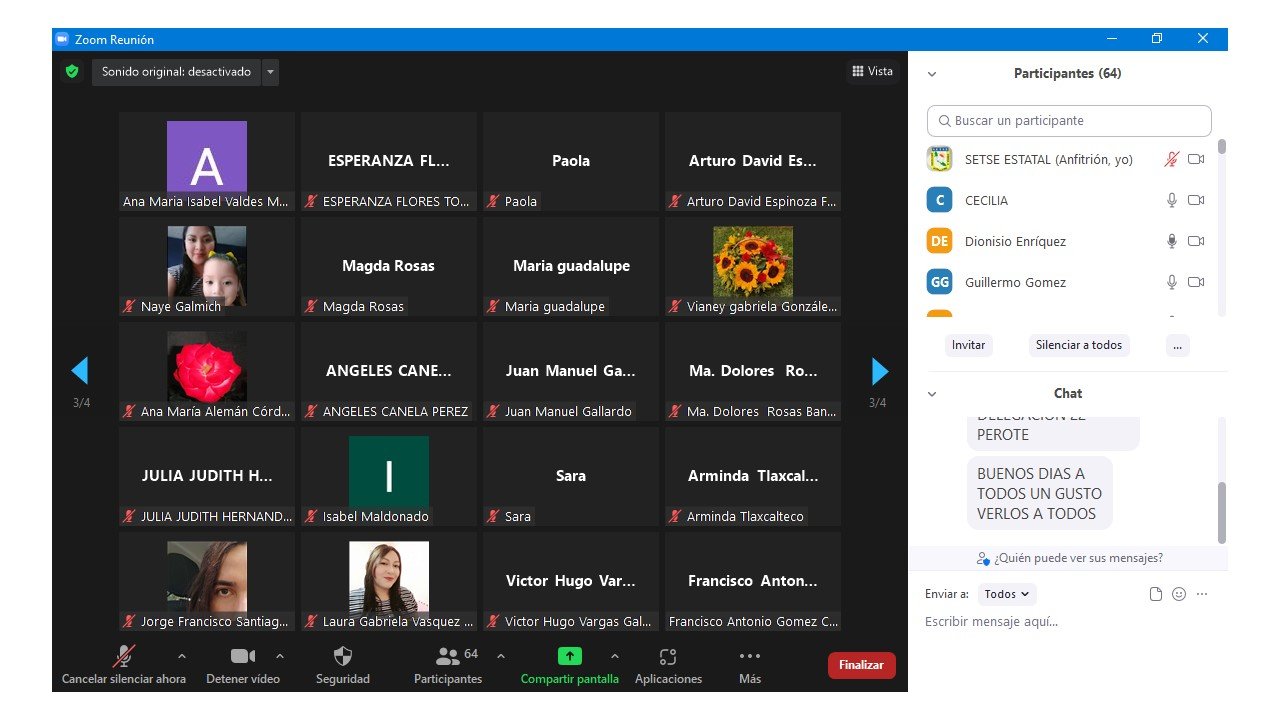Screen dimensions: 1280x720
Task: Open the Security shield options
Action: [x=342, y=657]
